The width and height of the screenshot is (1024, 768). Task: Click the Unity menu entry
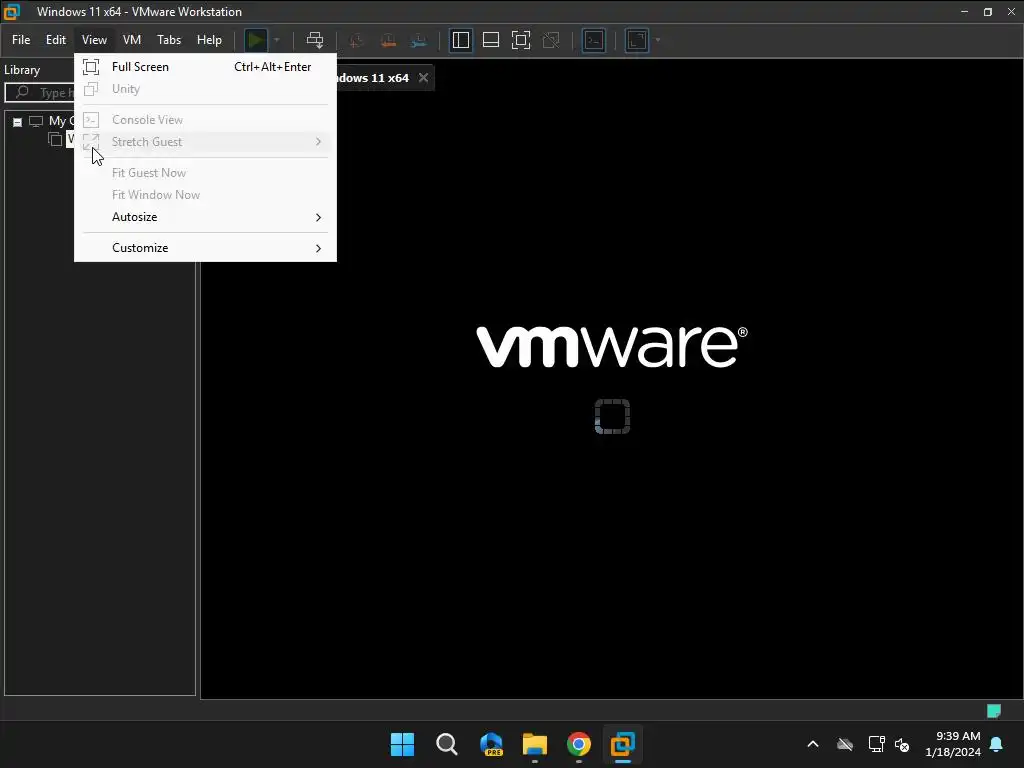[205, 89]
